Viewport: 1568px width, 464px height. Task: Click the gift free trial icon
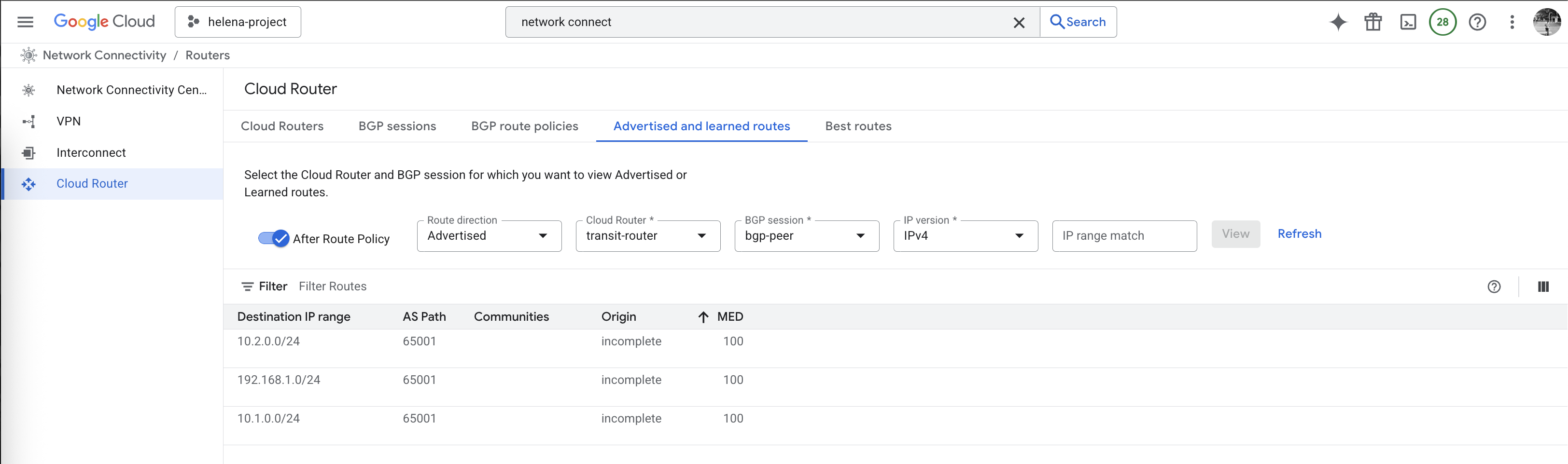[x=1372, y=22]
